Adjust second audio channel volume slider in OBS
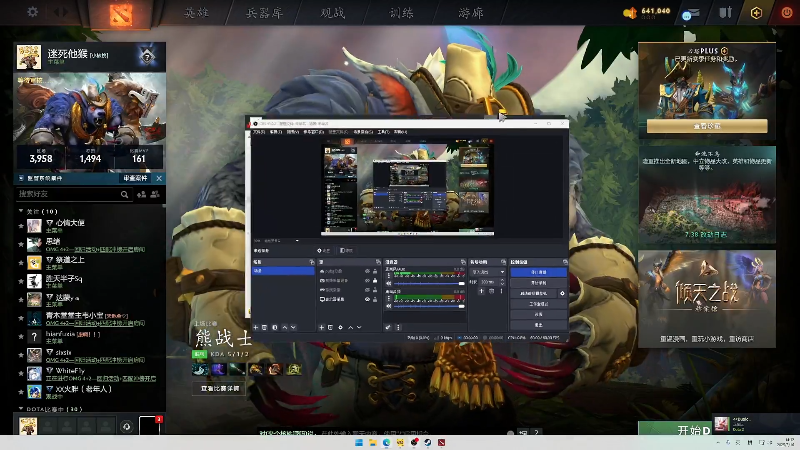 click(429, 306)
